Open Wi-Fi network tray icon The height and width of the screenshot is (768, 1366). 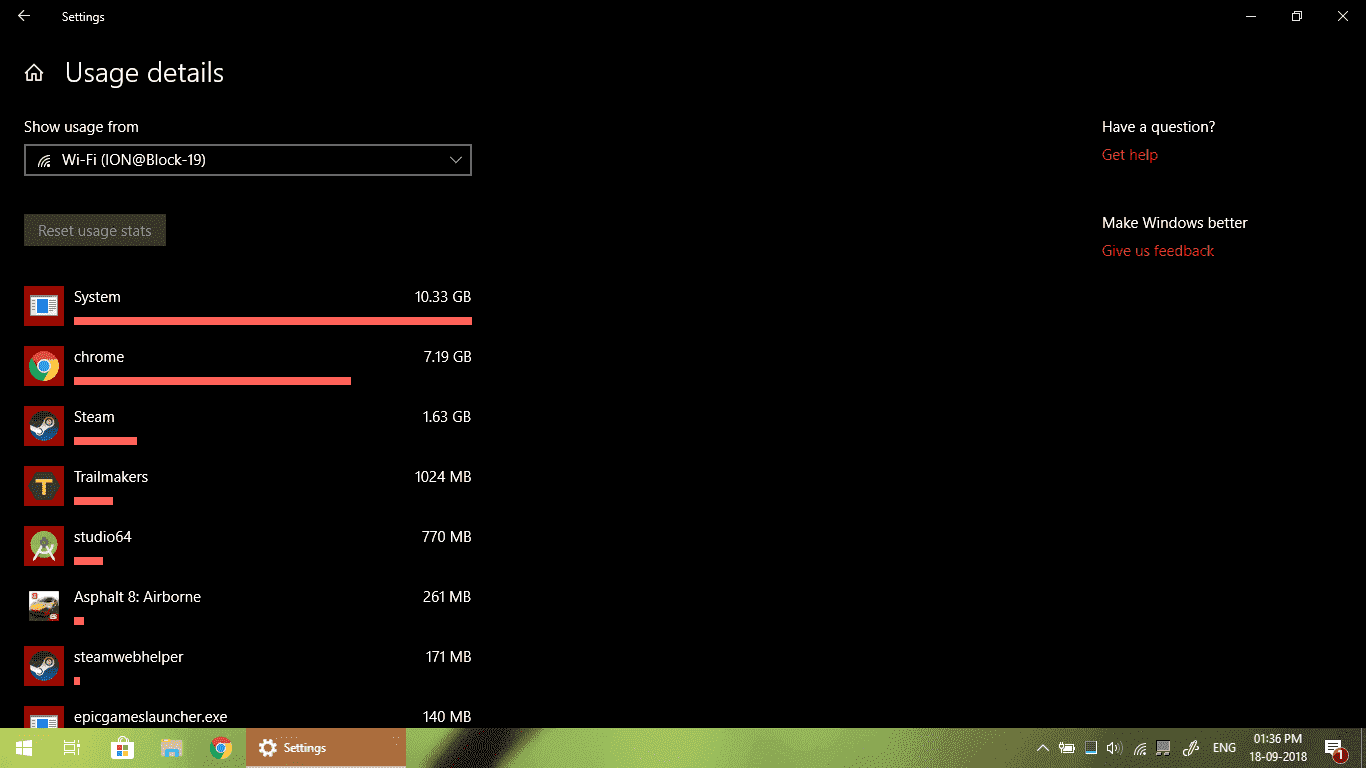(x=1140, y=748)
